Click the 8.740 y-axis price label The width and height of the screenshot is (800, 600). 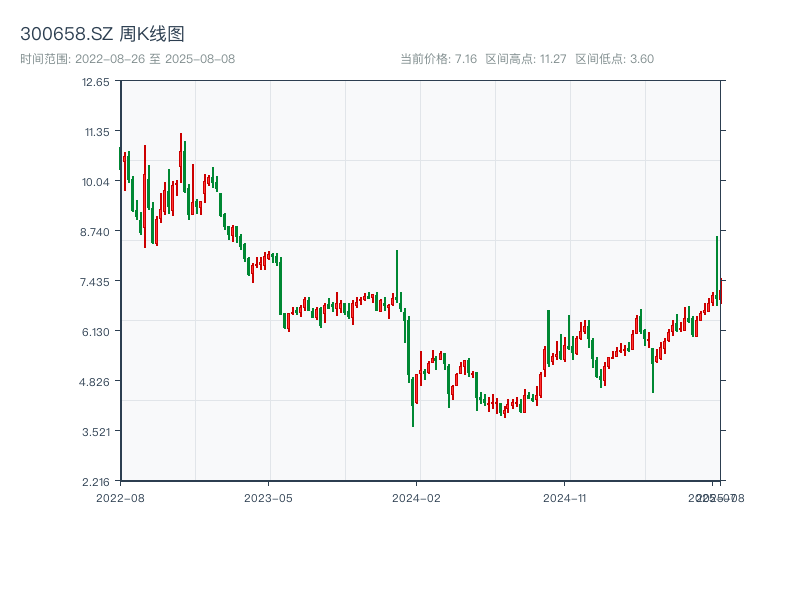pyautogui.click(x=96, y=232)
